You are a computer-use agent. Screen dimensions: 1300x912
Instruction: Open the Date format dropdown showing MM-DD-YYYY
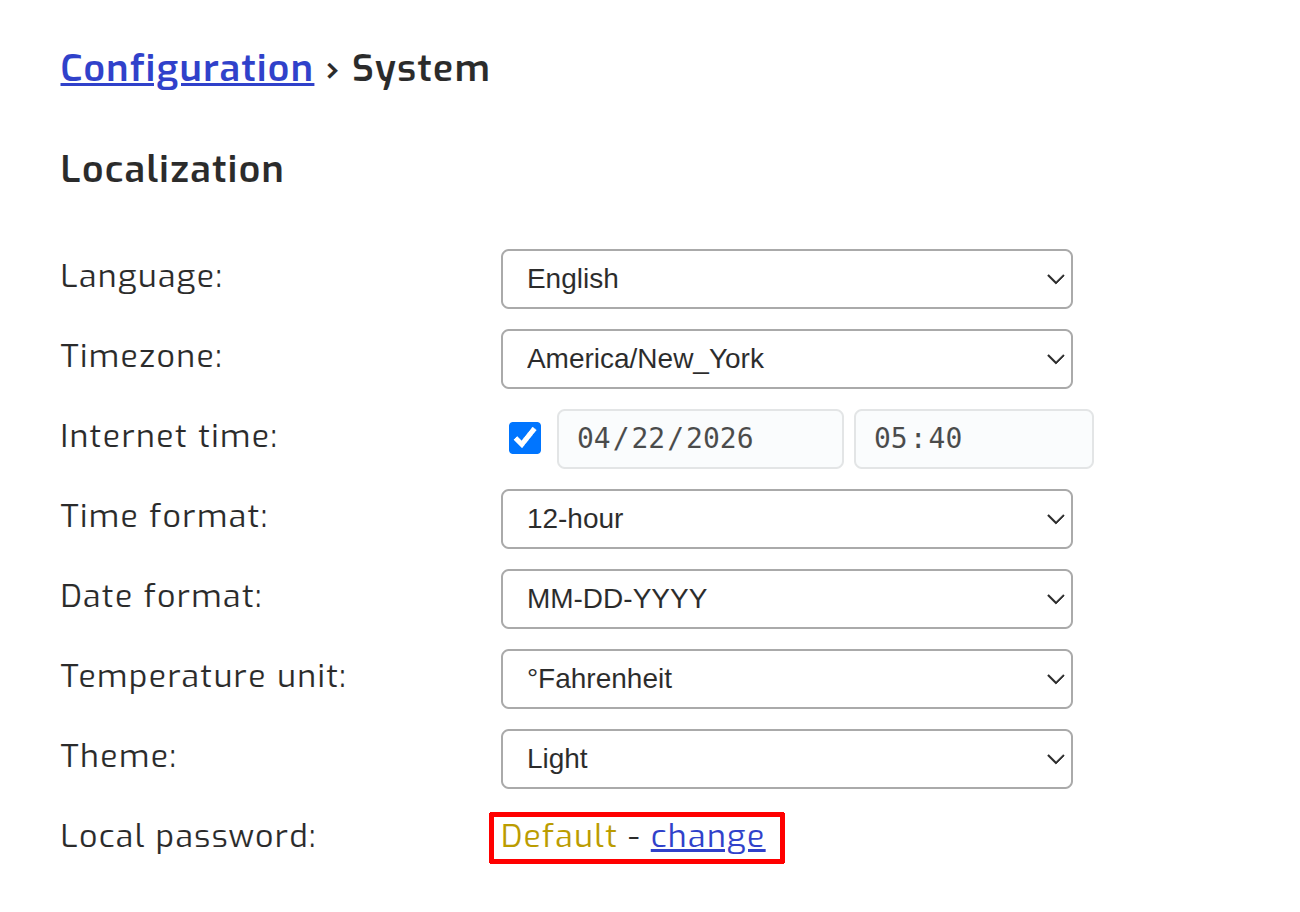(787, 599)
